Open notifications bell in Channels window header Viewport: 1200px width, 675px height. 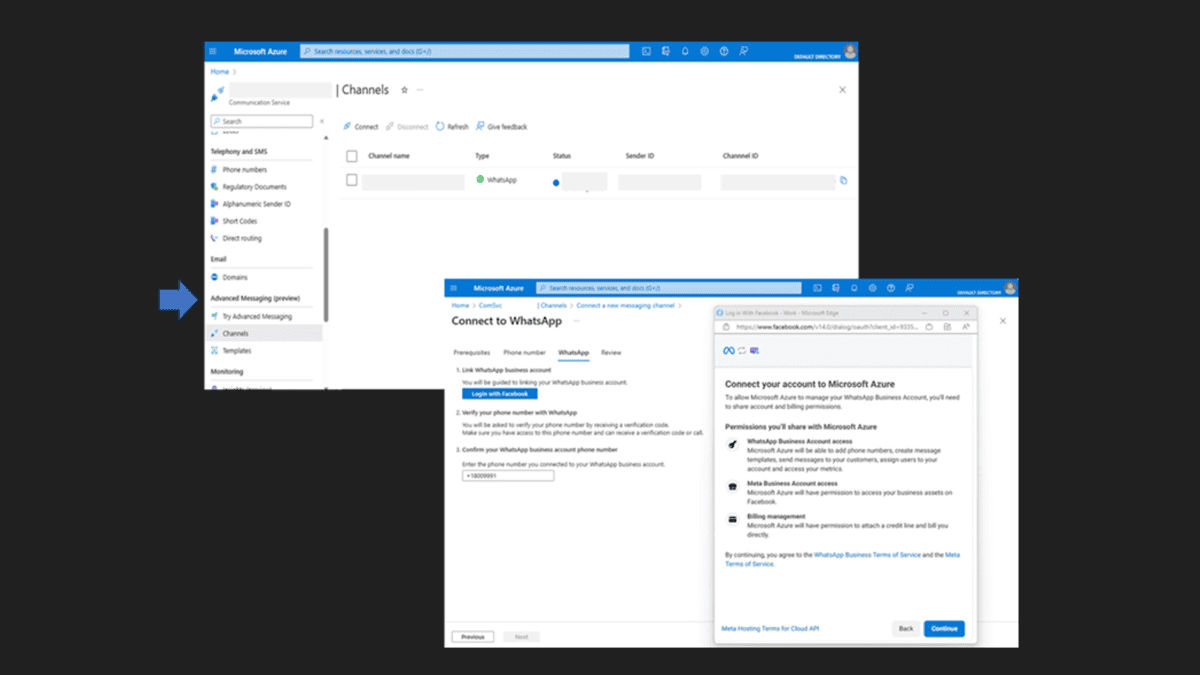click(685, 51)
